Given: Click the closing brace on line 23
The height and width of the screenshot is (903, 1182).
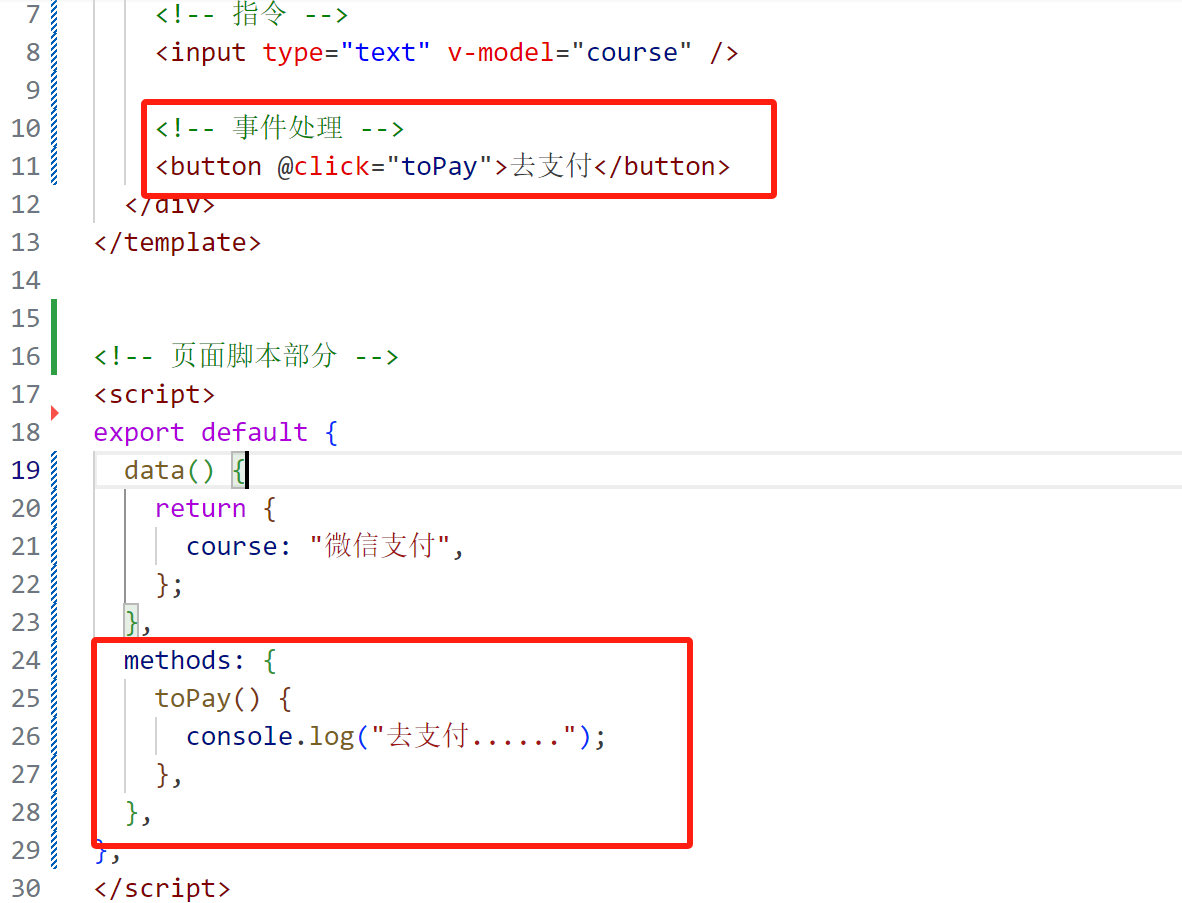Looking at the screenshot, I should pos(131,623).
